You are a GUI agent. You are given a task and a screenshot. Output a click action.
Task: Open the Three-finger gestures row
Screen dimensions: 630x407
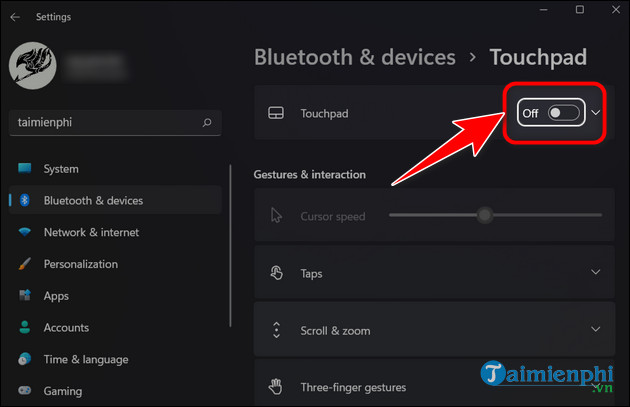click(434, 383)
